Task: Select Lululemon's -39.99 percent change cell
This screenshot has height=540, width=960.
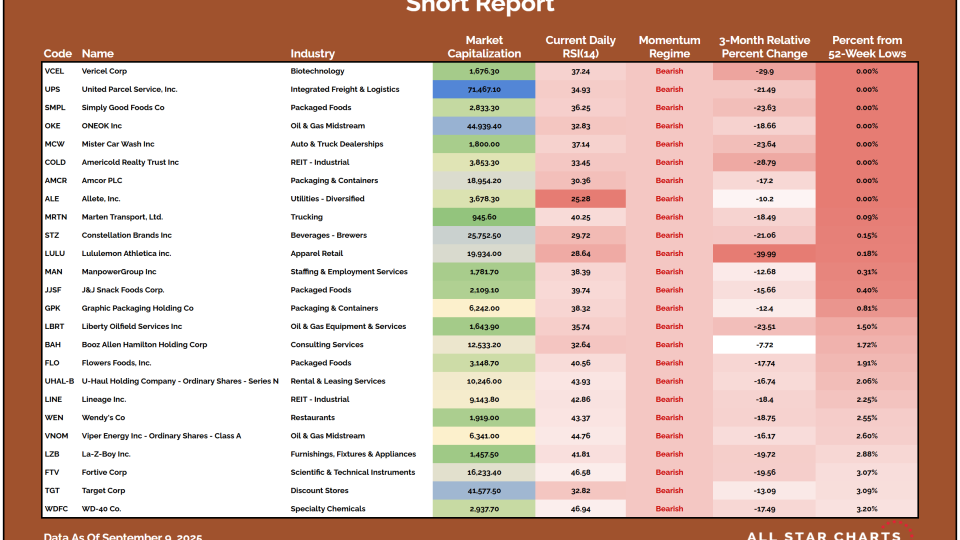Action: pos(764,254)
